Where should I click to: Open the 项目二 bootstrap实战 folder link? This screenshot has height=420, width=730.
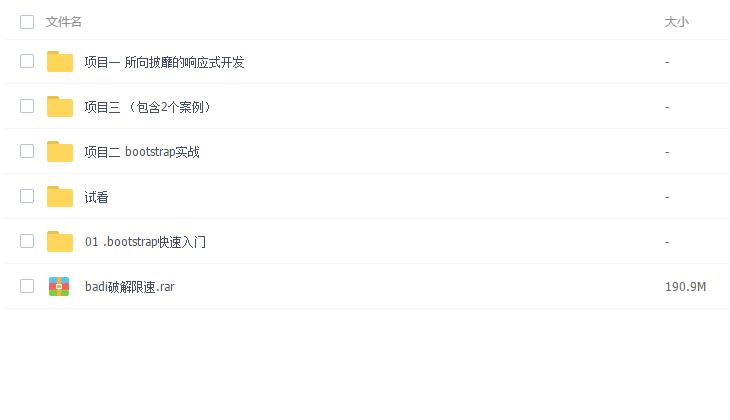coord(142,152)
